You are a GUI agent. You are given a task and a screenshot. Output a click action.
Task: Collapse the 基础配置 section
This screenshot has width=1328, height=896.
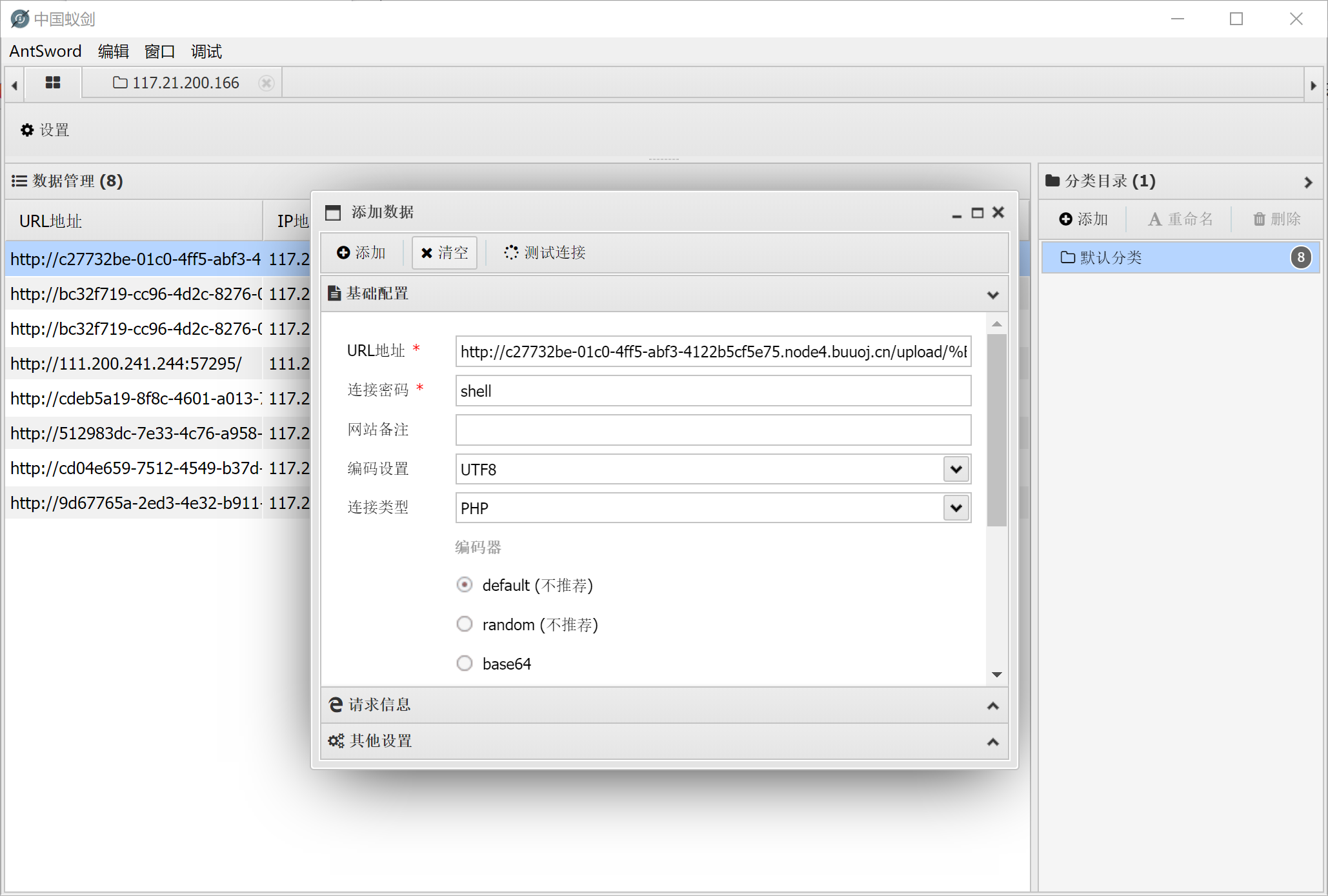click(x=992, y=295)
